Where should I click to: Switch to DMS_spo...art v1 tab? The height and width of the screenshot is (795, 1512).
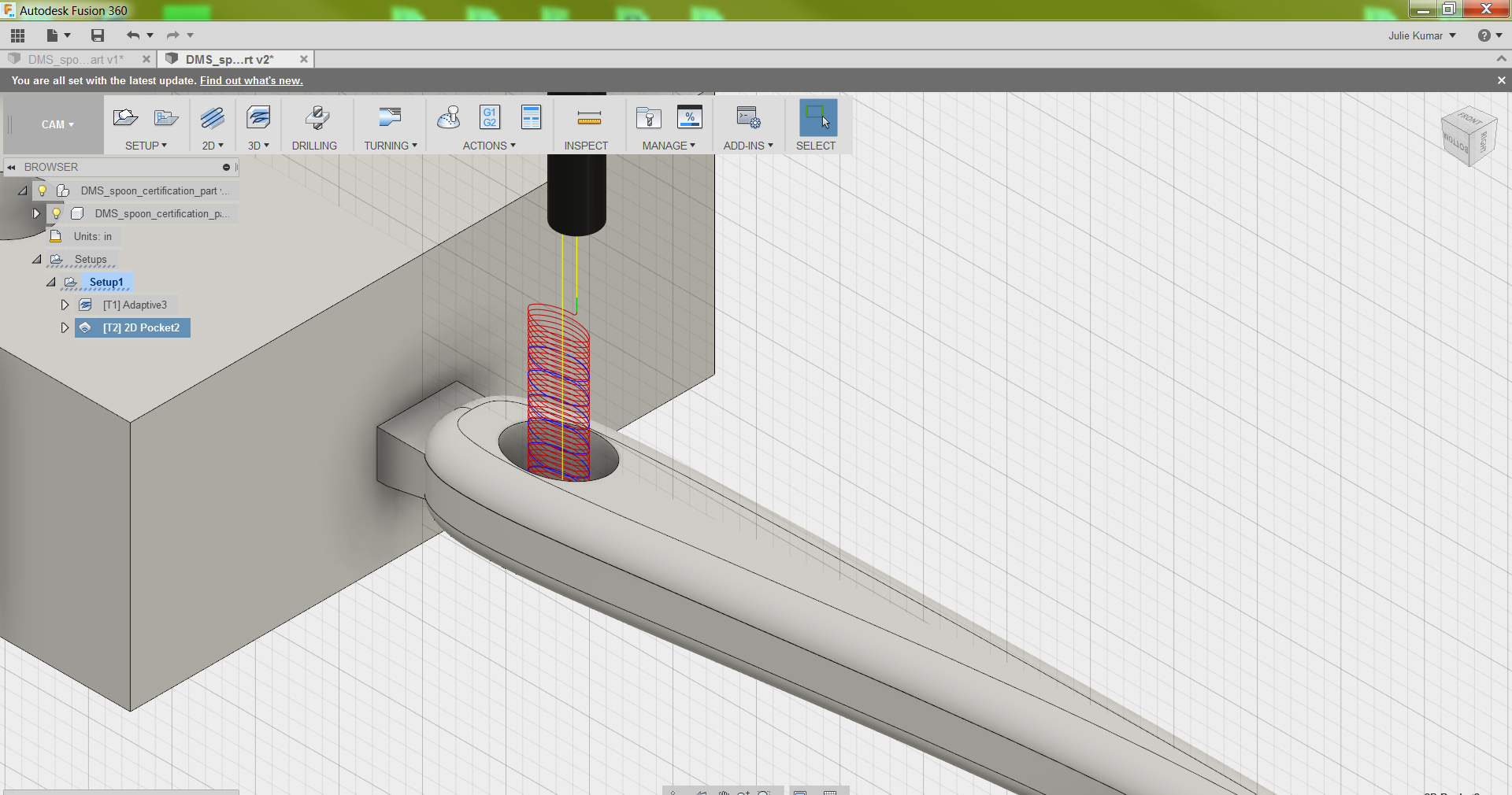(x=76, y=59)
